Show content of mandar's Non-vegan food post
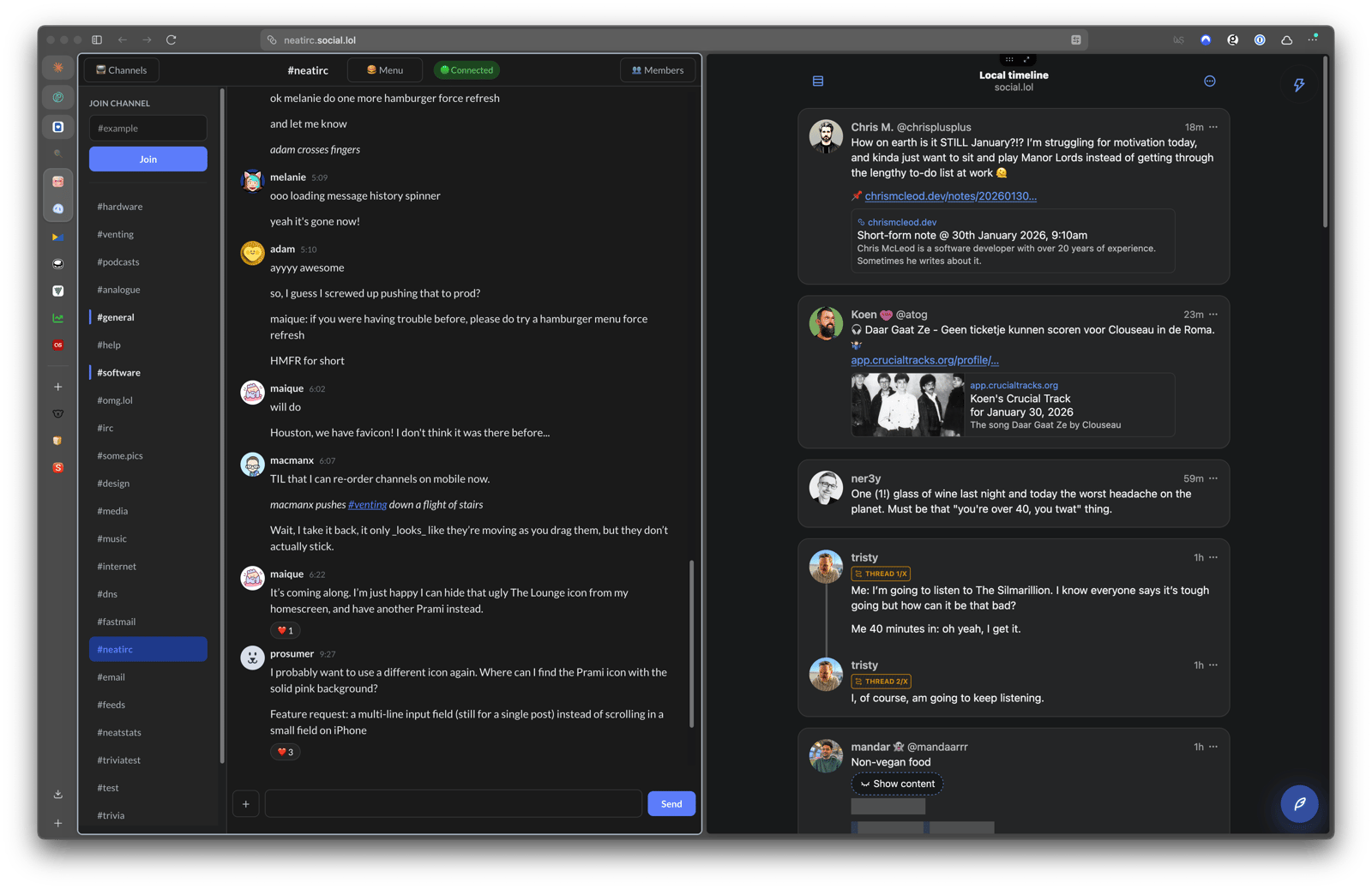Image resolution: width=1372 pixels, height=889 pixels. click(x=897, y=784)
